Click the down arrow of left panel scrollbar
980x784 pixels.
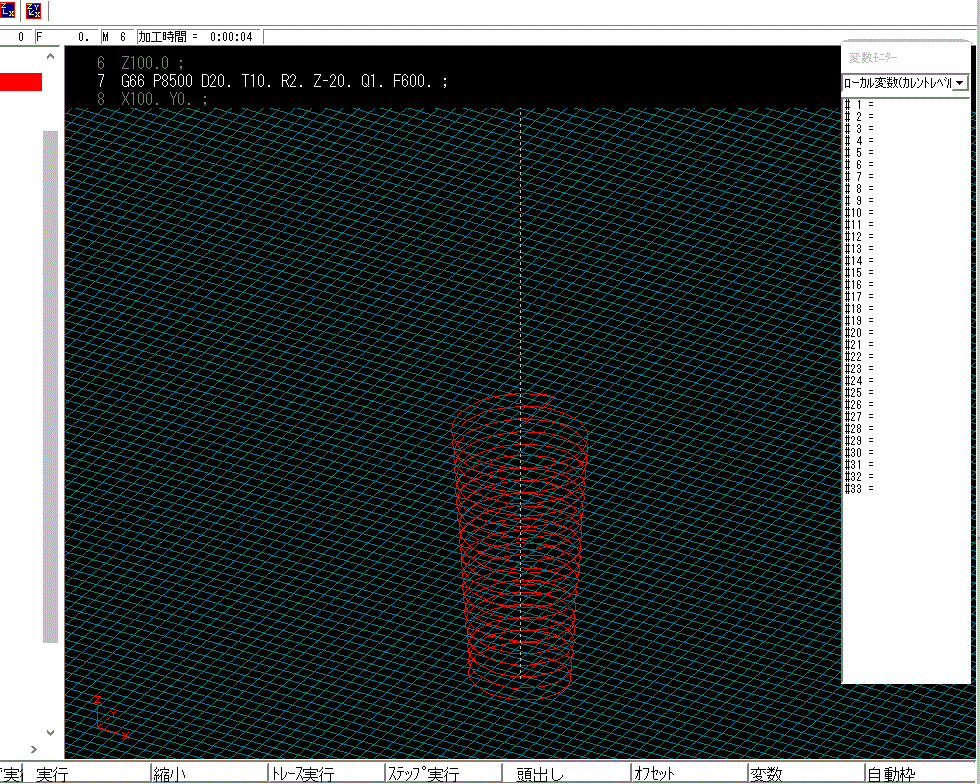[51, 733]
